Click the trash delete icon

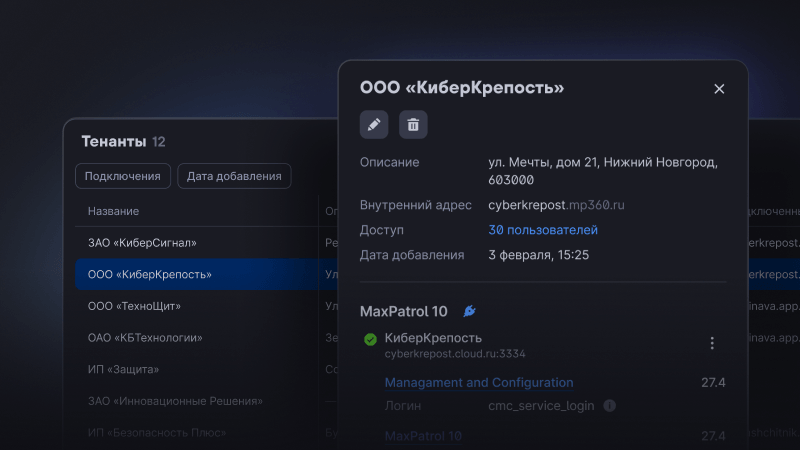click(x=413, y=125)
